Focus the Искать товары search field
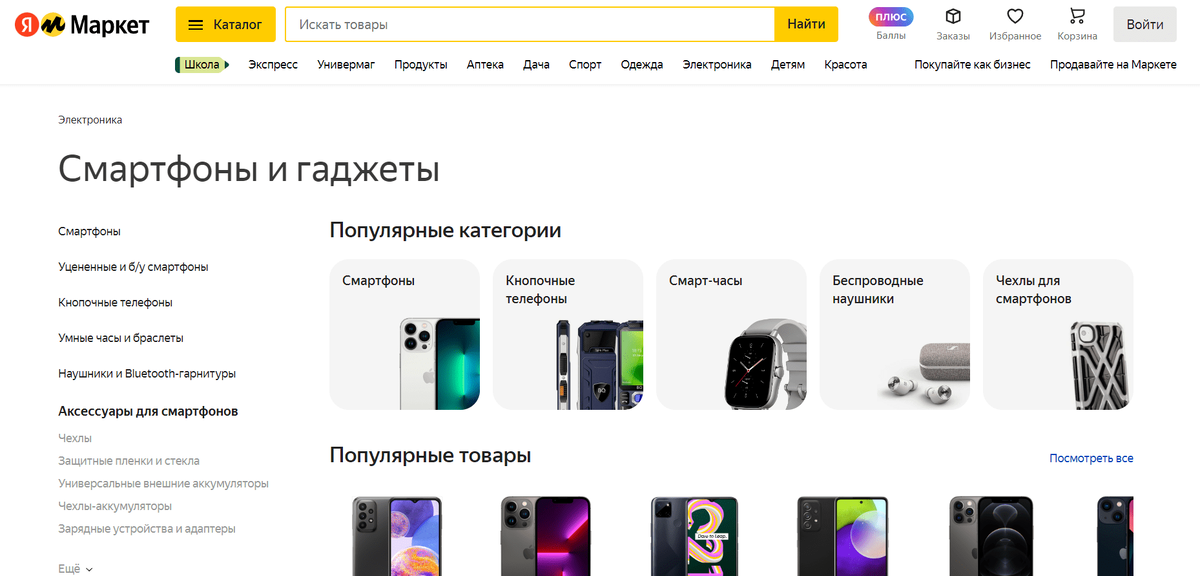 coord(530,24)
